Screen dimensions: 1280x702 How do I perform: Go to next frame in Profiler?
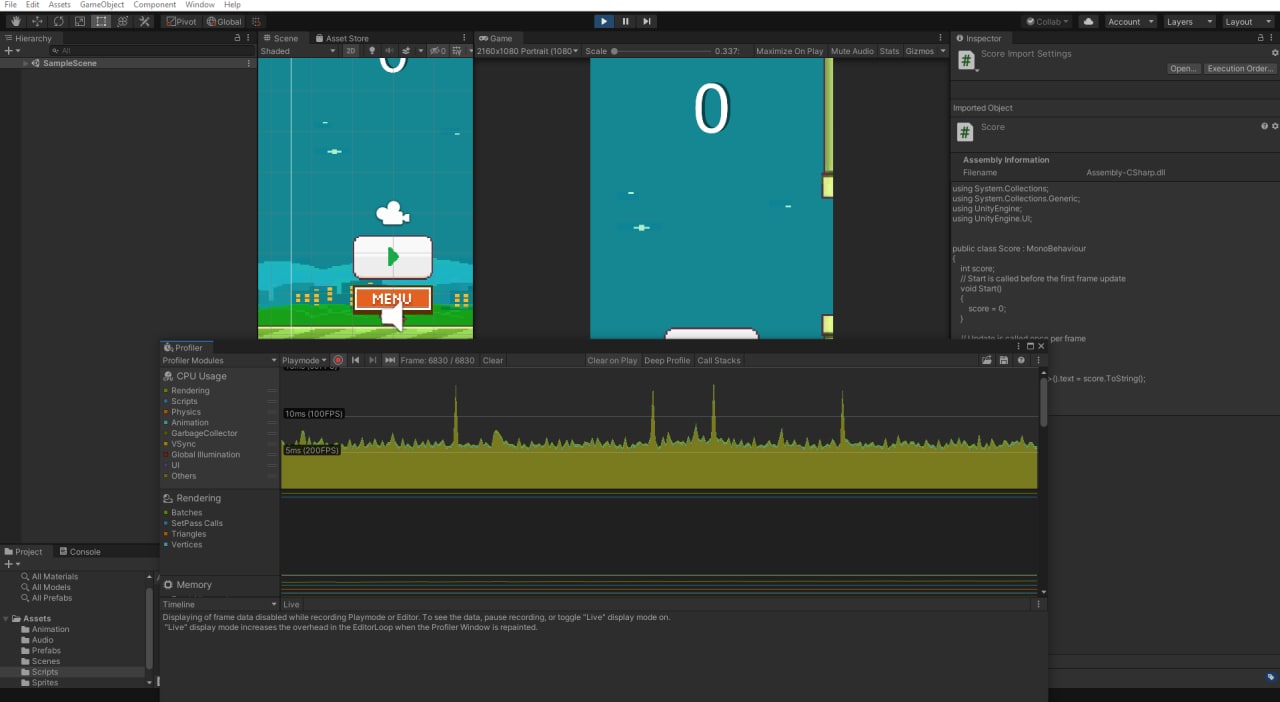tap(373, 360)
